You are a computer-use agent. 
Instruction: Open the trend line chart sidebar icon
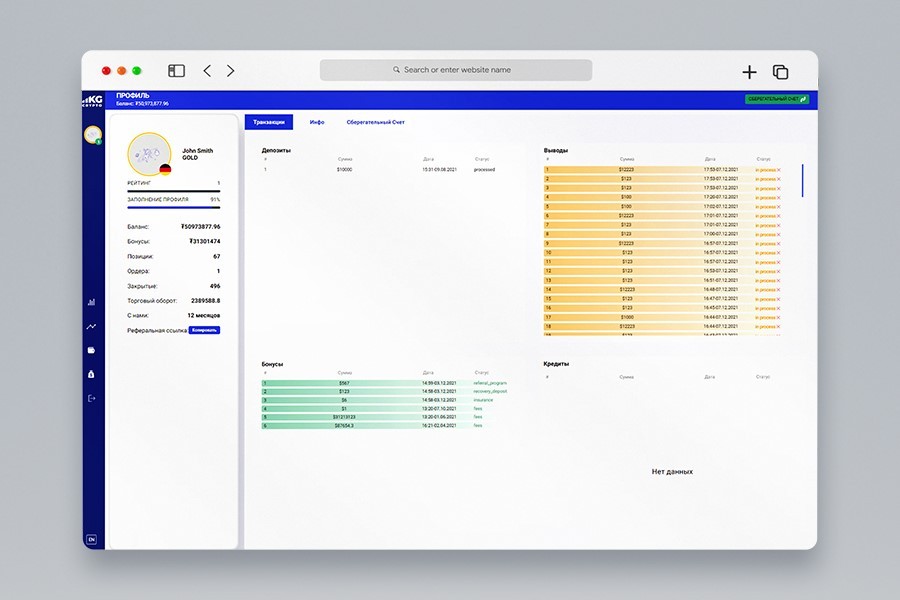[x=91, y=326]
